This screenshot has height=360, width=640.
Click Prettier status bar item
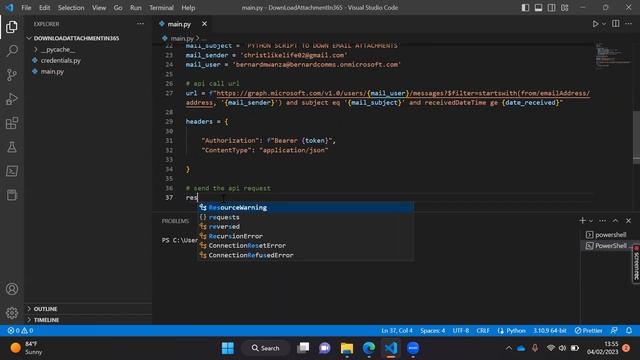coord(588,331)
